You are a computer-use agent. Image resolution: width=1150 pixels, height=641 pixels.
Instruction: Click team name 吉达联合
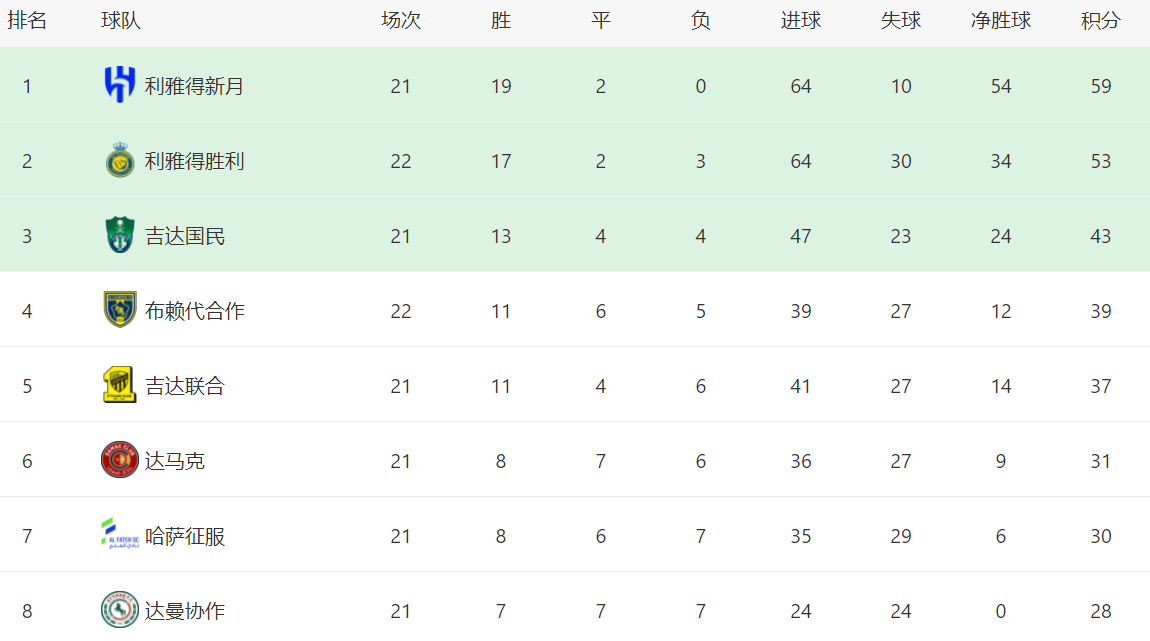coord(185,386)
